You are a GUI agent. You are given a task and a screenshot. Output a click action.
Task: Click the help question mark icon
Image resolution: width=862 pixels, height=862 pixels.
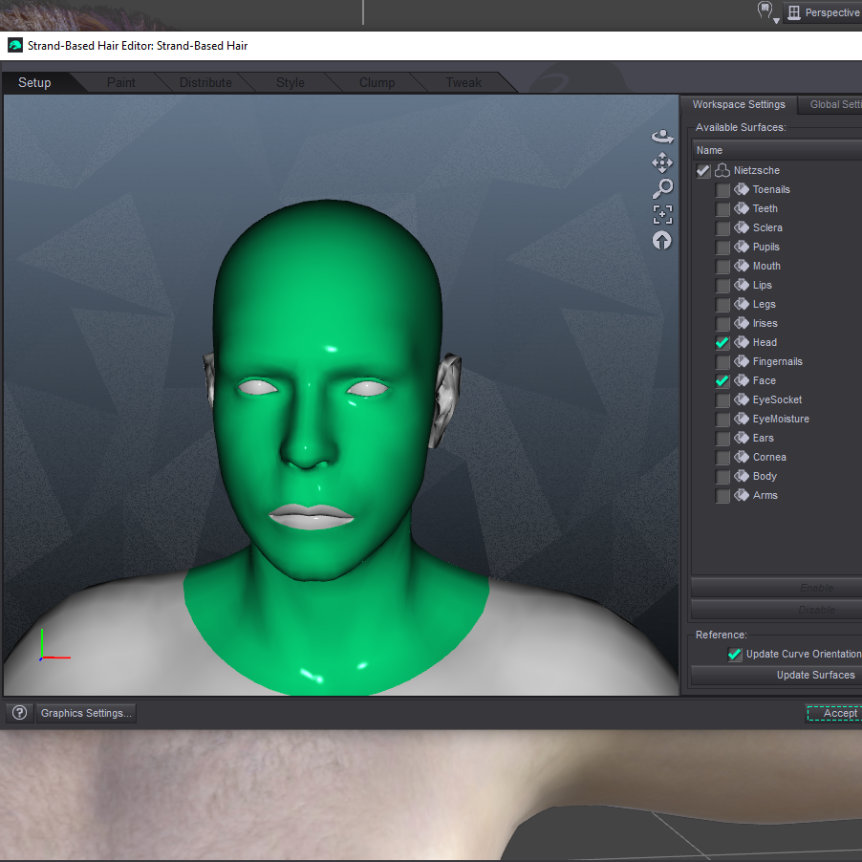click(19, 713)
